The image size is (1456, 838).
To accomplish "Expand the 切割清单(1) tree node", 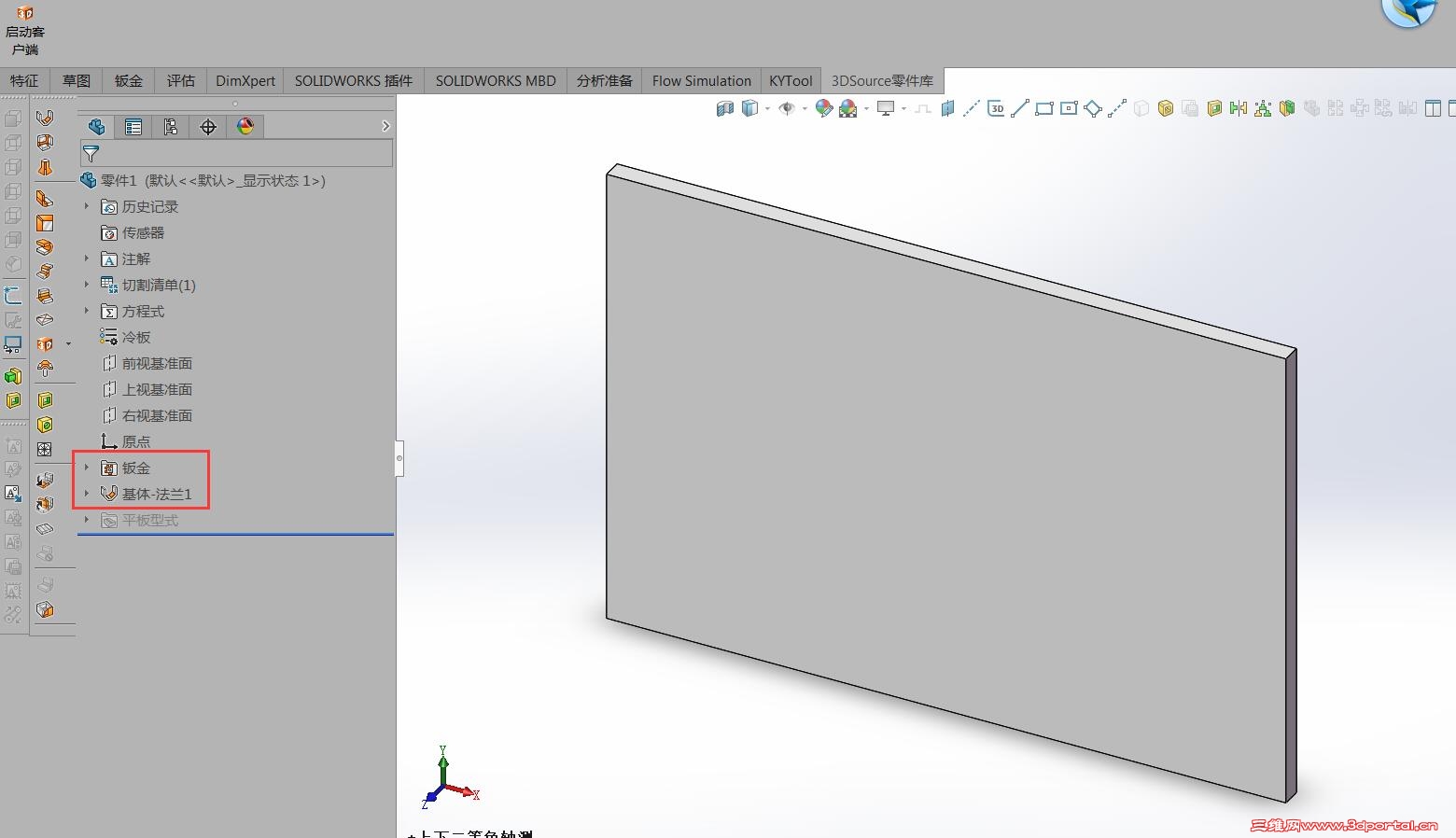I will pyautogui.click(x=87, y=285).
